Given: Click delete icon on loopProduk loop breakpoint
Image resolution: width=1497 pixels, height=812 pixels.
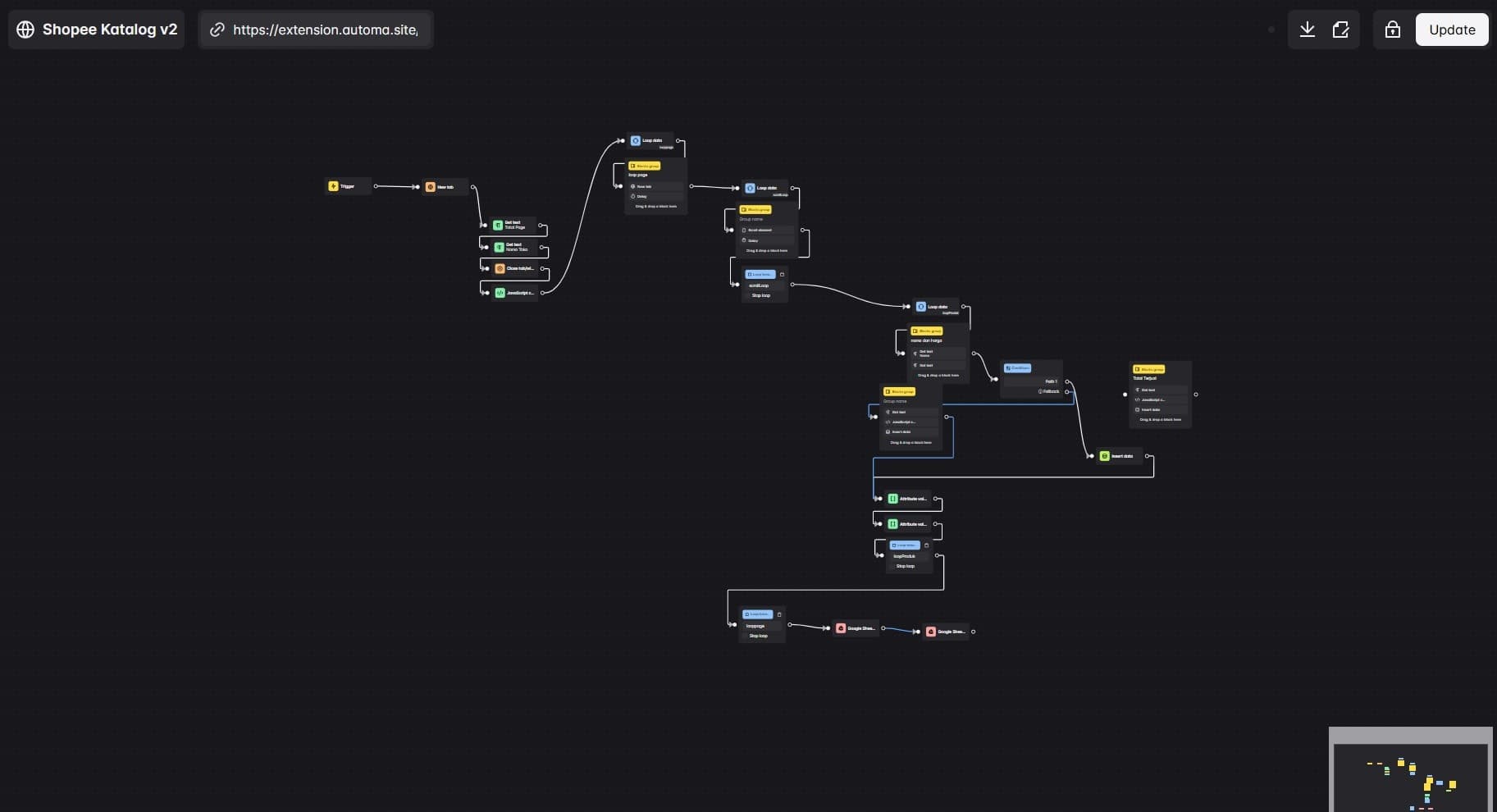Looking at the screenshot, I should (x=927, y=545).
